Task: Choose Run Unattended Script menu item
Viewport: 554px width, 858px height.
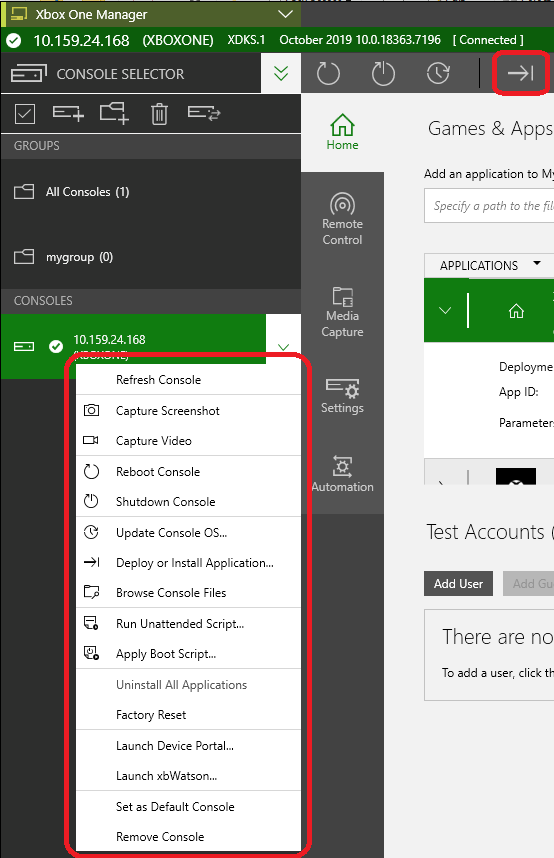Action: click(188, 624)
